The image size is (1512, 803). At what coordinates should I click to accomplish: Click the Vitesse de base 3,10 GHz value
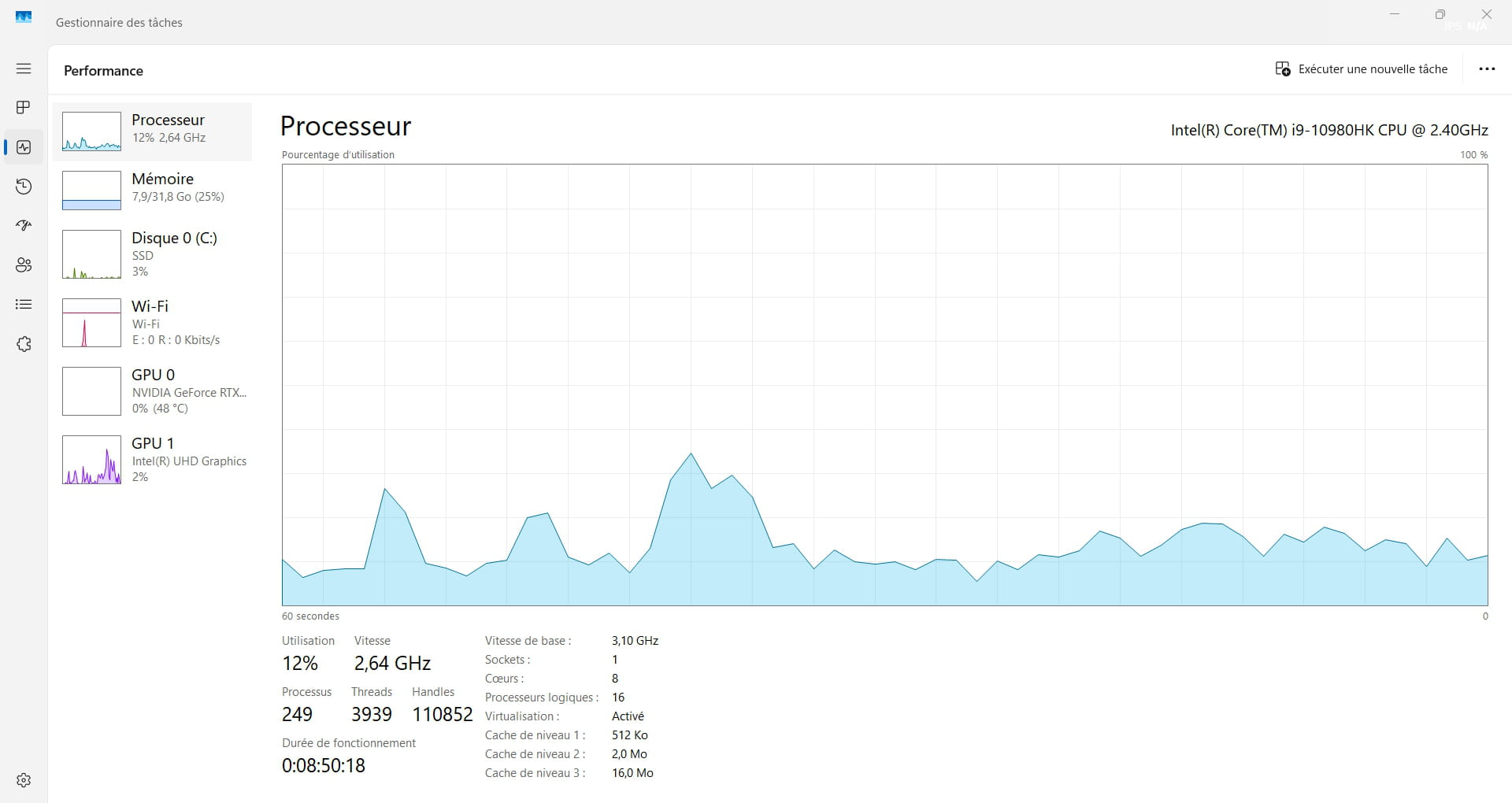(x=635, y=641)
